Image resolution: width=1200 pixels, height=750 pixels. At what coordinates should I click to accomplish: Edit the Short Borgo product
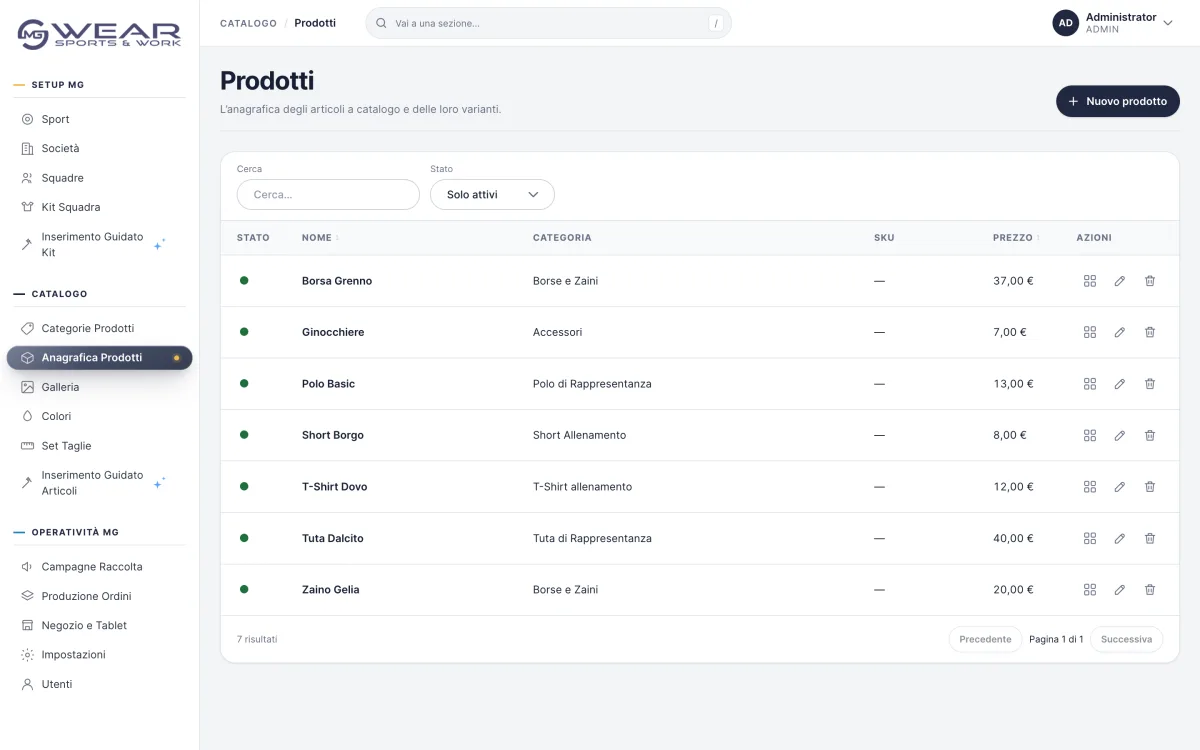tap(1120, 435)
